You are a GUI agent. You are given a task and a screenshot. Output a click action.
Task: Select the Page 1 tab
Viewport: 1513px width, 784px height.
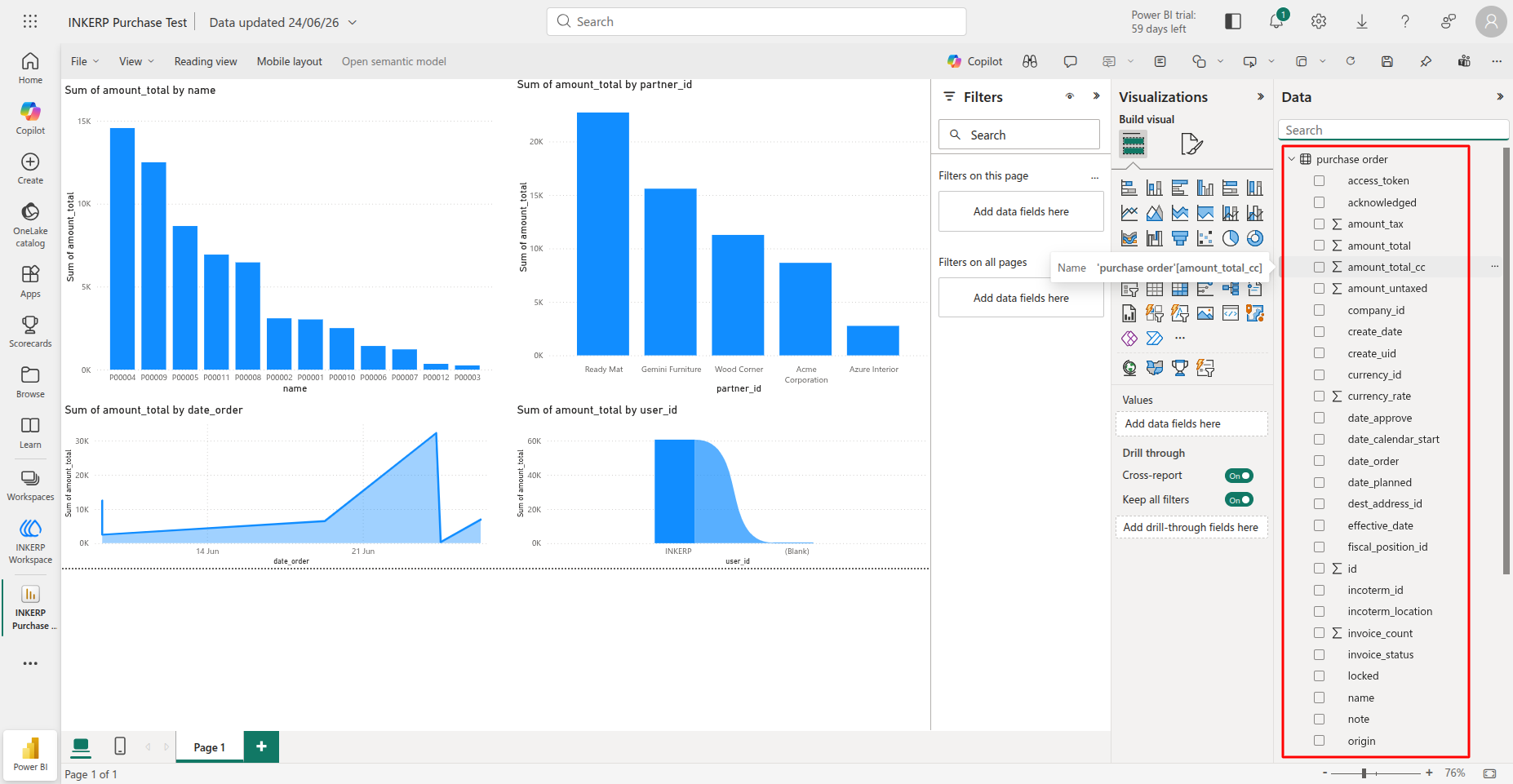(210, 747)
